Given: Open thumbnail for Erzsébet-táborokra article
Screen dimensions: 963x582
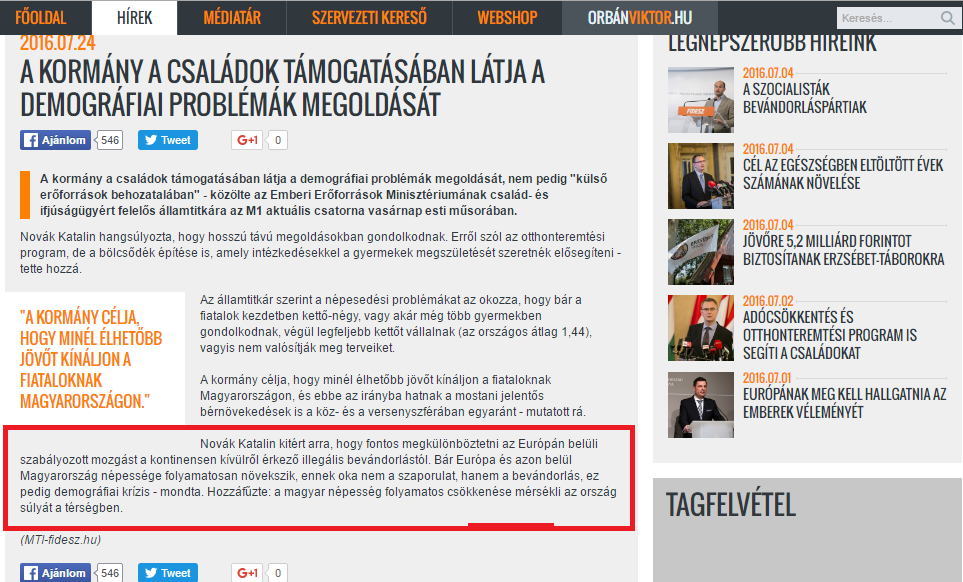Looking at the screenshot, I should tap(701, 252).
